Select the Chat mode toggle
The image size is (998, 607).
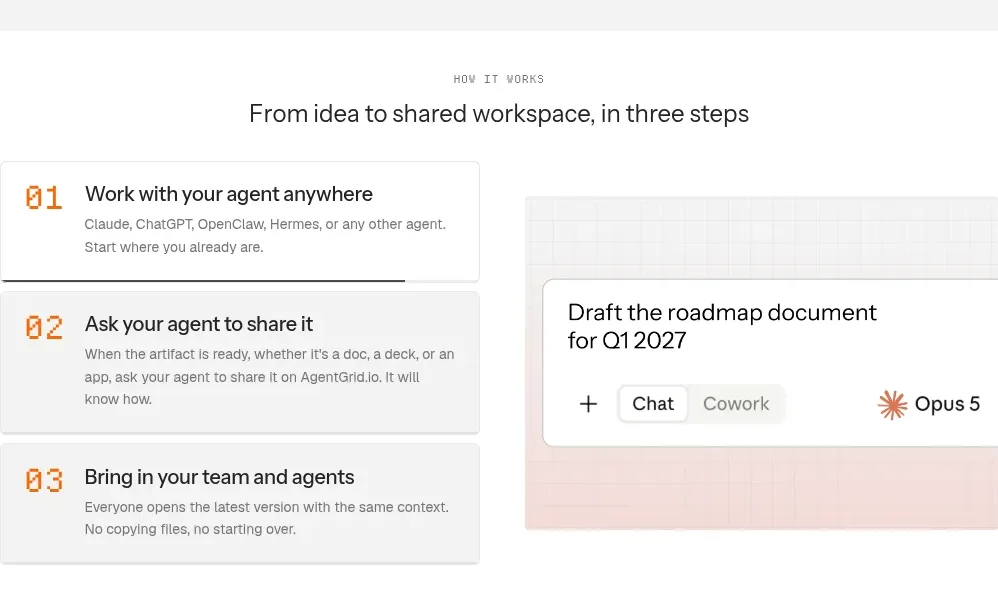(x=652, y=403)
